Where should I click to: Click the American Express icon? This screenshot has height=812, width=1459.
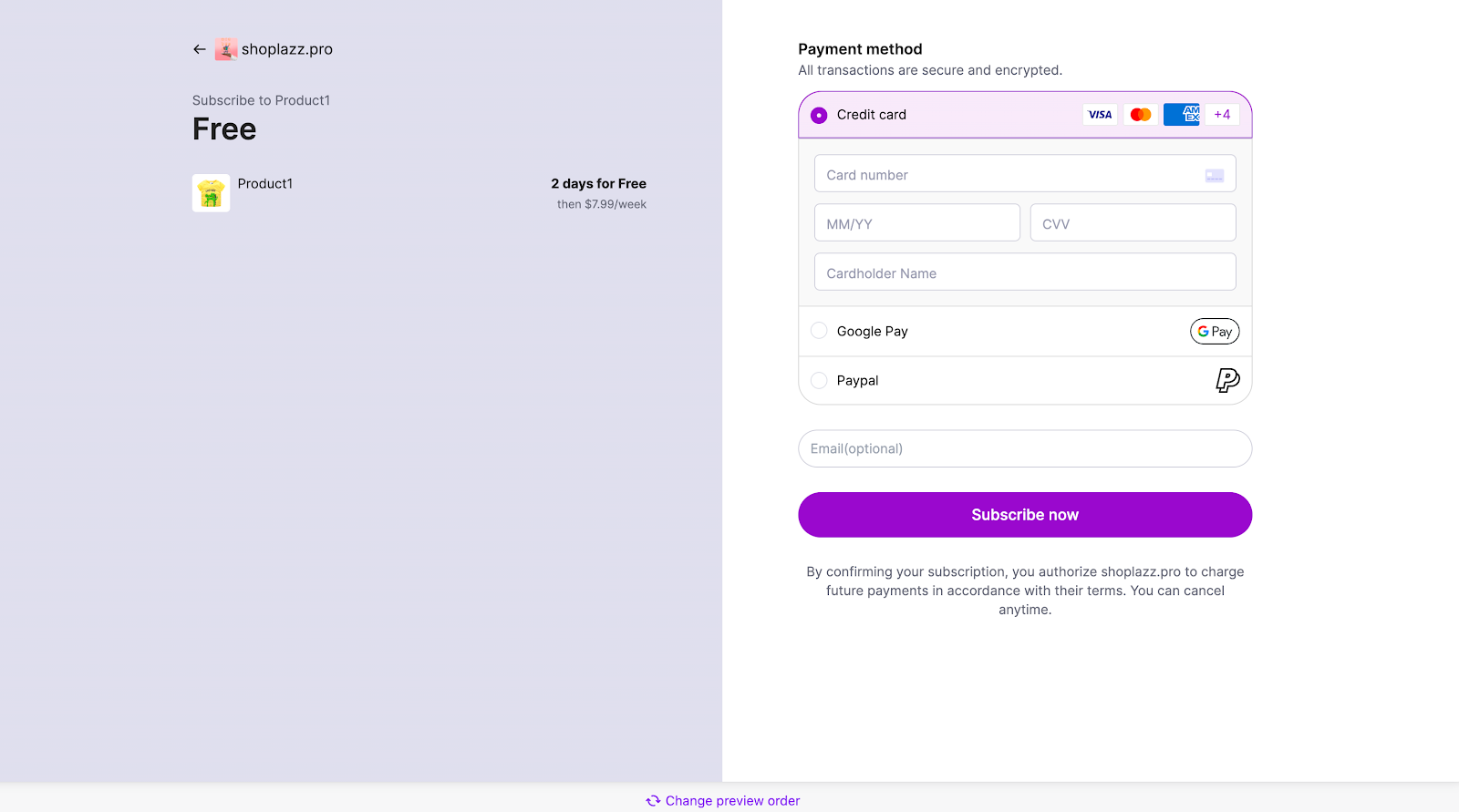[x=1182, y=115]
